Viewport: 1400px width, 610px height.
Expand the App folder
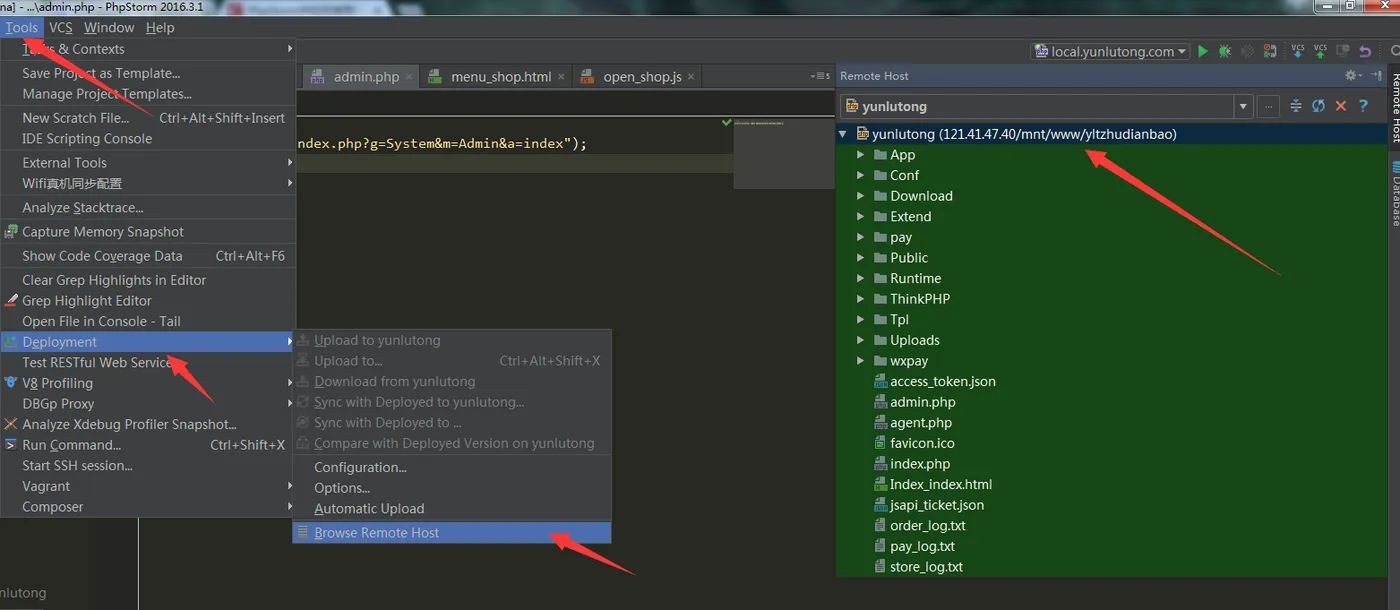(x=860, y=155)
